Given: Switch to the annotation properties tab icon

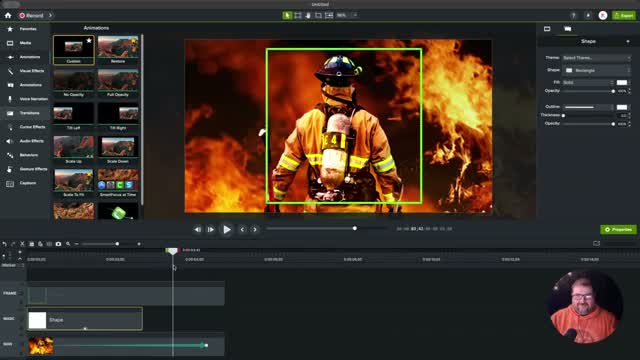Looking at the screenshot, I should click(567, 29).
